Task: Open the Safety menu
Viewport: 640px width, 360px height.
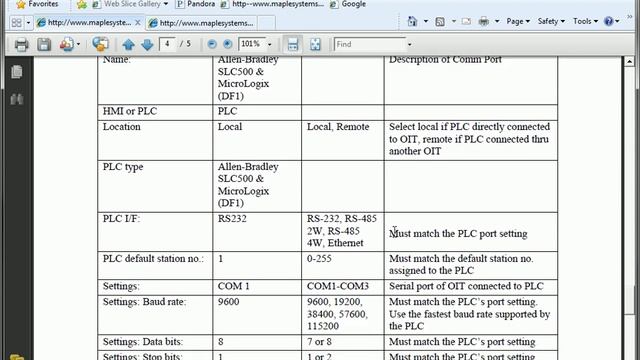Action: tap(551, 21)
